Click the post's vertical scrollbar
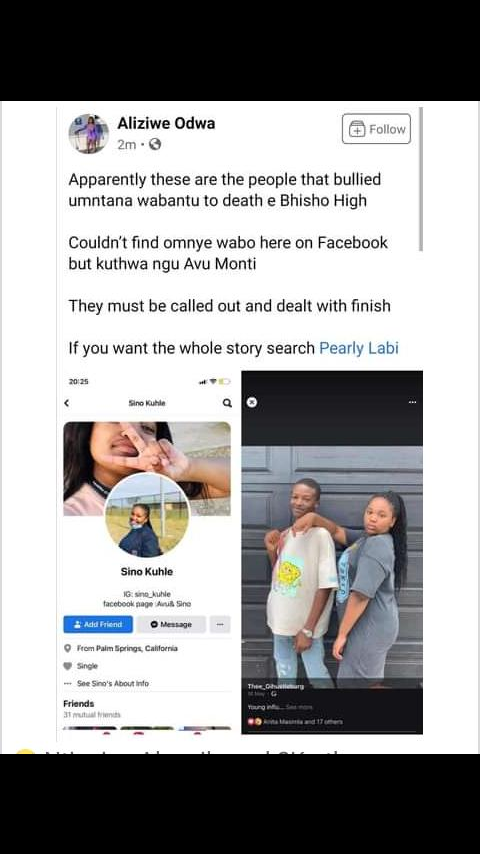 [x=421, y=179]
